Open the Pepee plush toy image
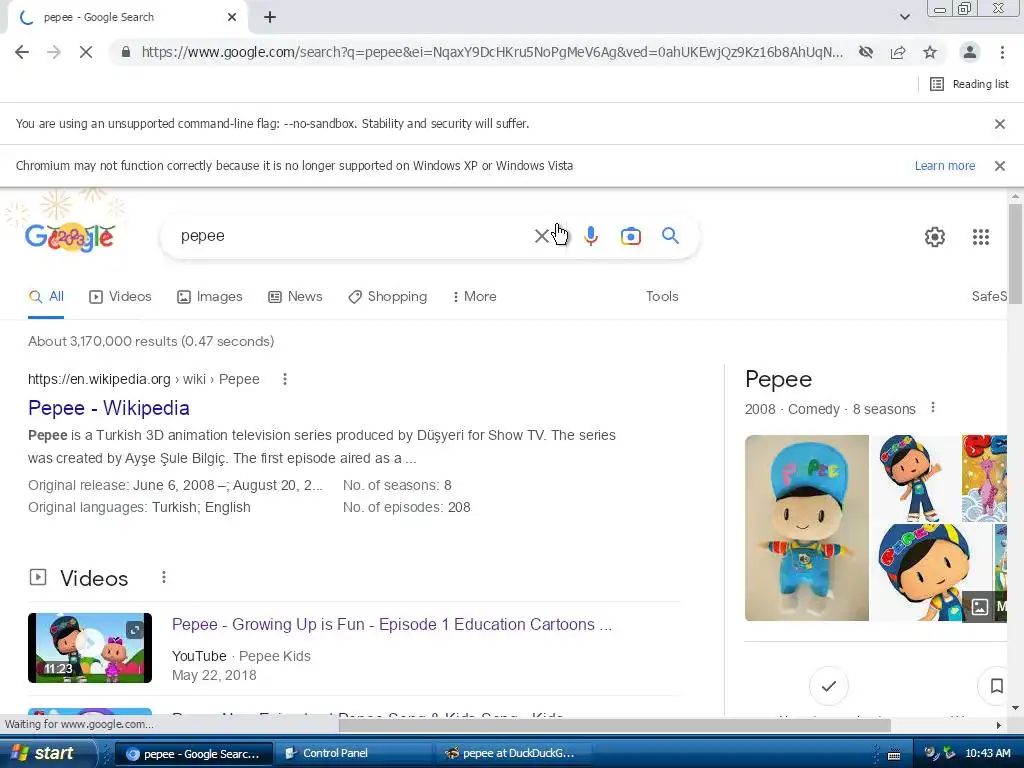This screenshot has width=1024, height=768. [x=807, y=528]
